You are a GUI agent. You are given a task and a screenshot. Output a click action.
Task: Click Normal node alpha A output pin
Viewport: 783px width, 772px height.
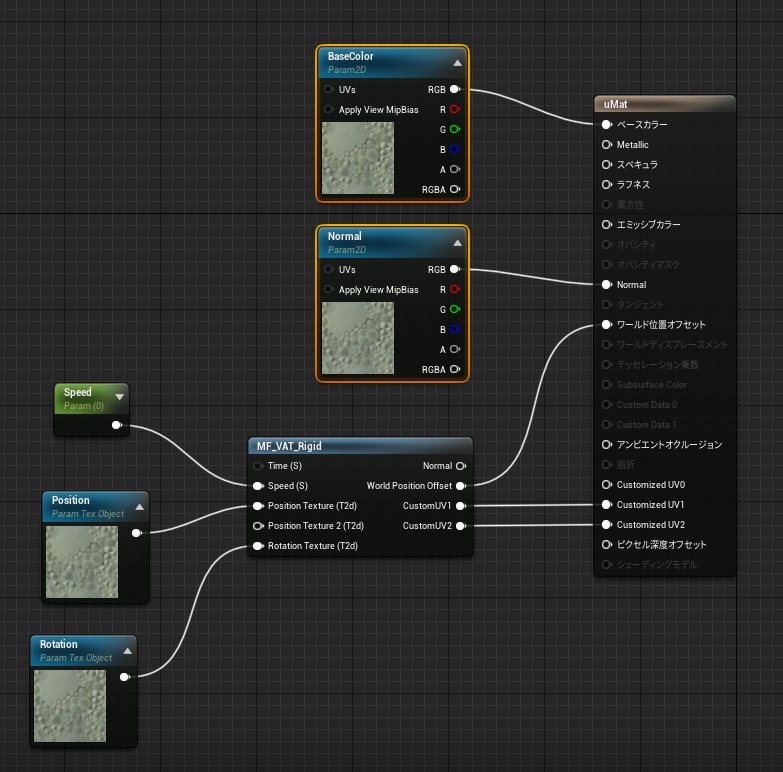click(x=455, y=350)
